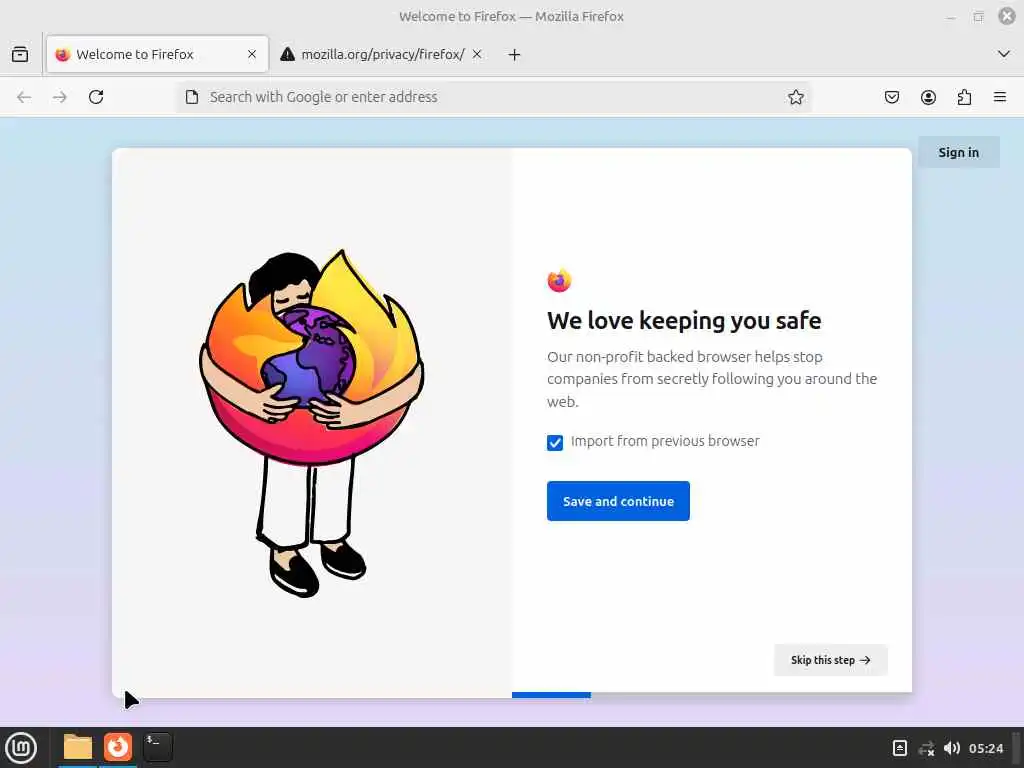This screenshot has height=768, width=1024.
Task: Open the network connection tray icon
Action: point(926,748)
